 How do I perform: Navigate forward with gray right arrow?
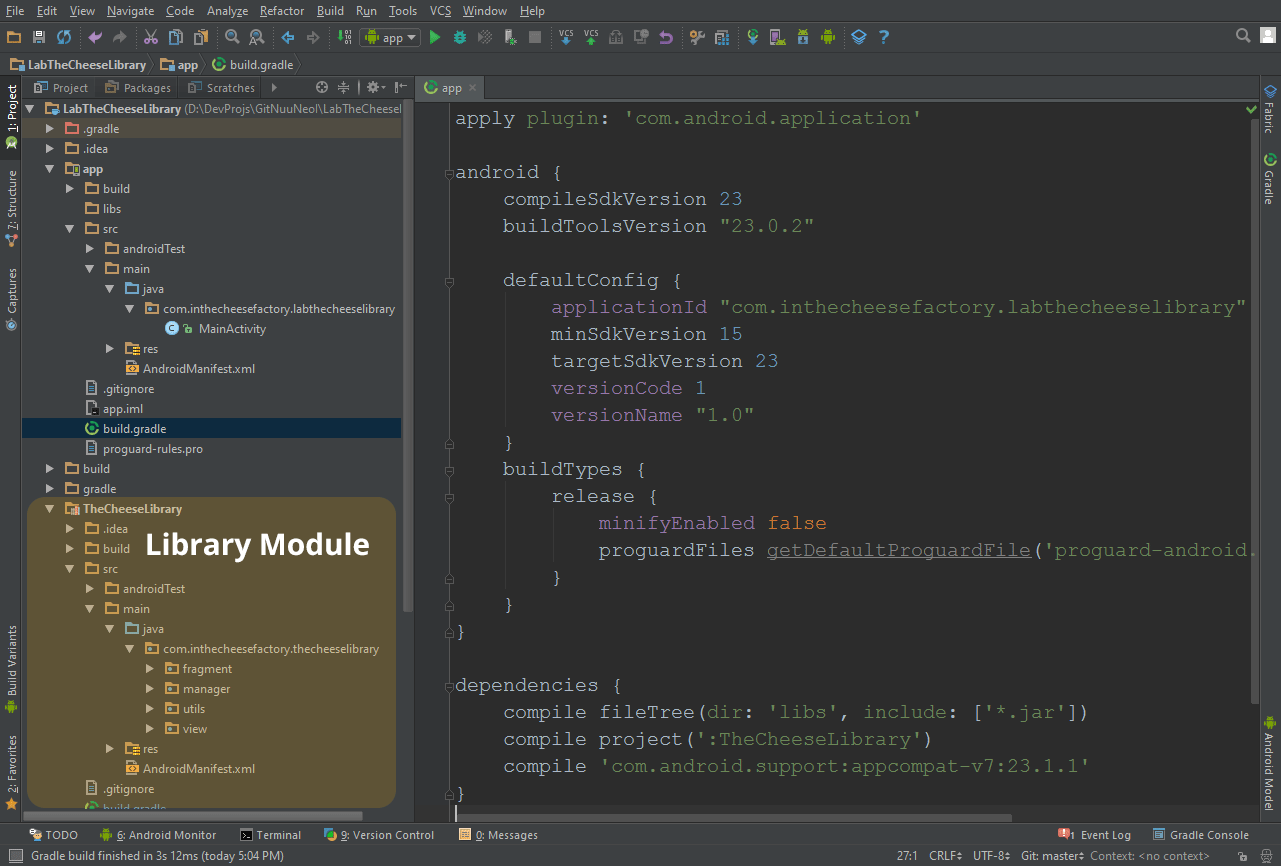(313, 37)
